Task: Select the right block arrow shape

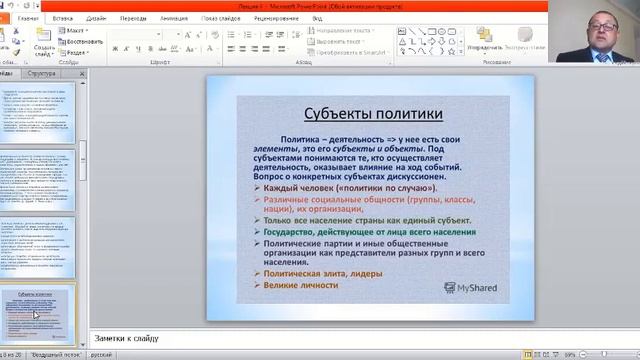Action: [x=432, y=42]
